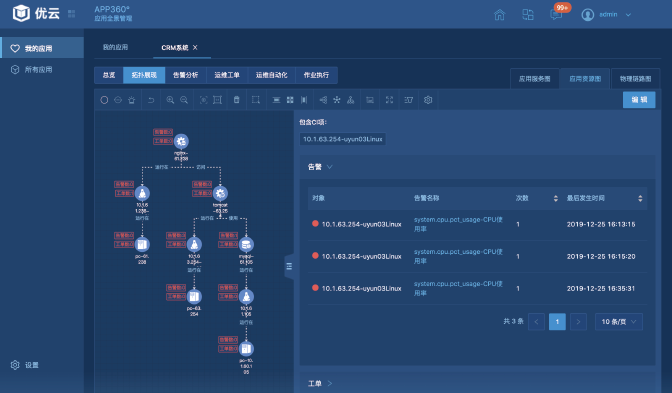This screenshot has height=393, width=672.
Task: Open the 总览 tab
Action: 109,75
